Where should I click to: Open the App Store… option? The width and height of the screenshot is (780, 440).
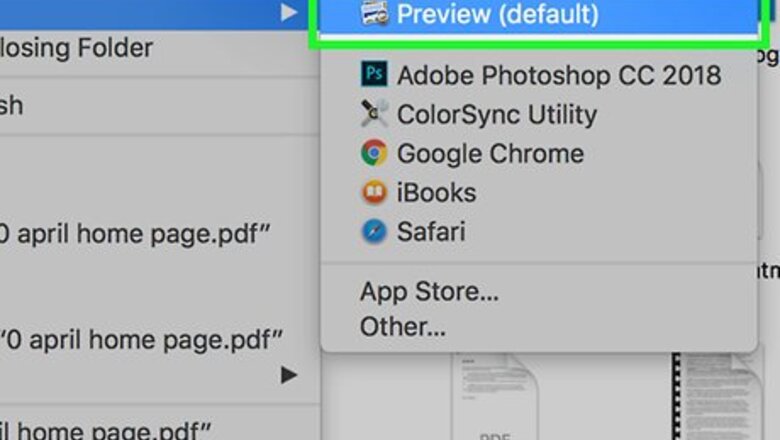[x=429, y=292]
